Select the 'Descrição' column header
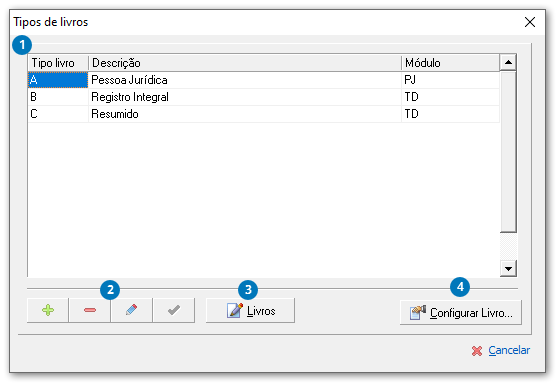The image size is (559, 386). (x=245, y=63)
